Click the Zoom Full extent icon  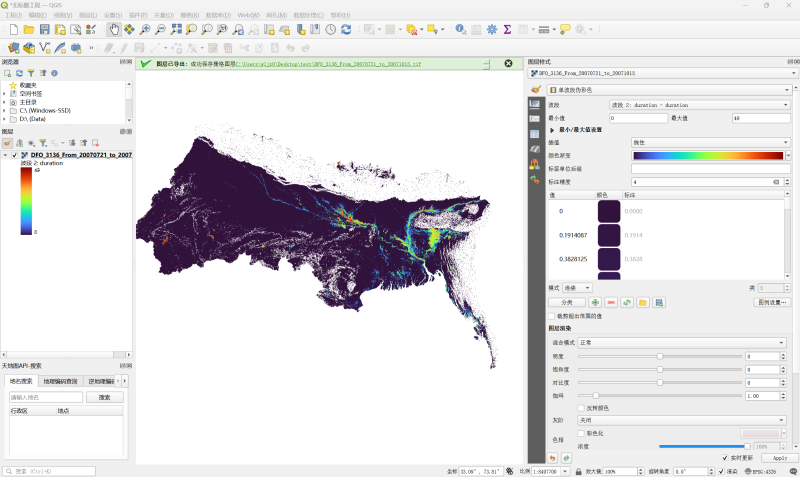pos(176,30)
